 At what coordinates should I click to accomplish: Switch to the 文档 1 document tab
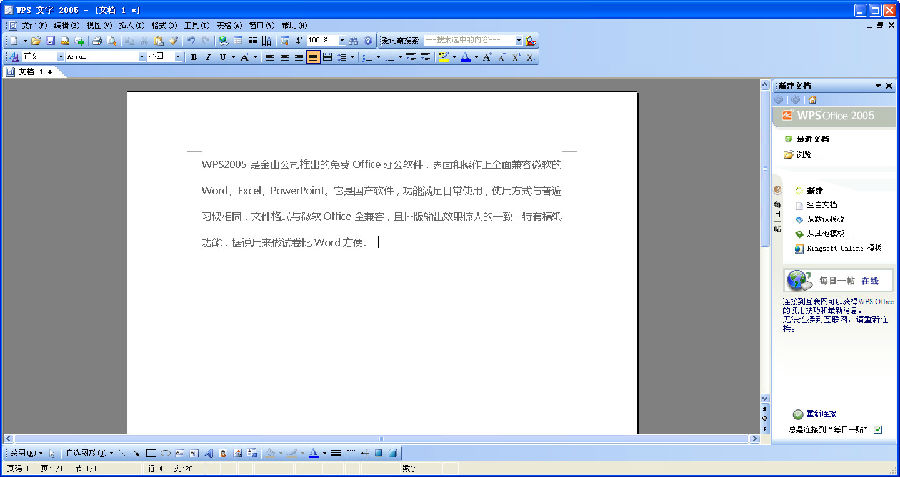coord(29,72)
